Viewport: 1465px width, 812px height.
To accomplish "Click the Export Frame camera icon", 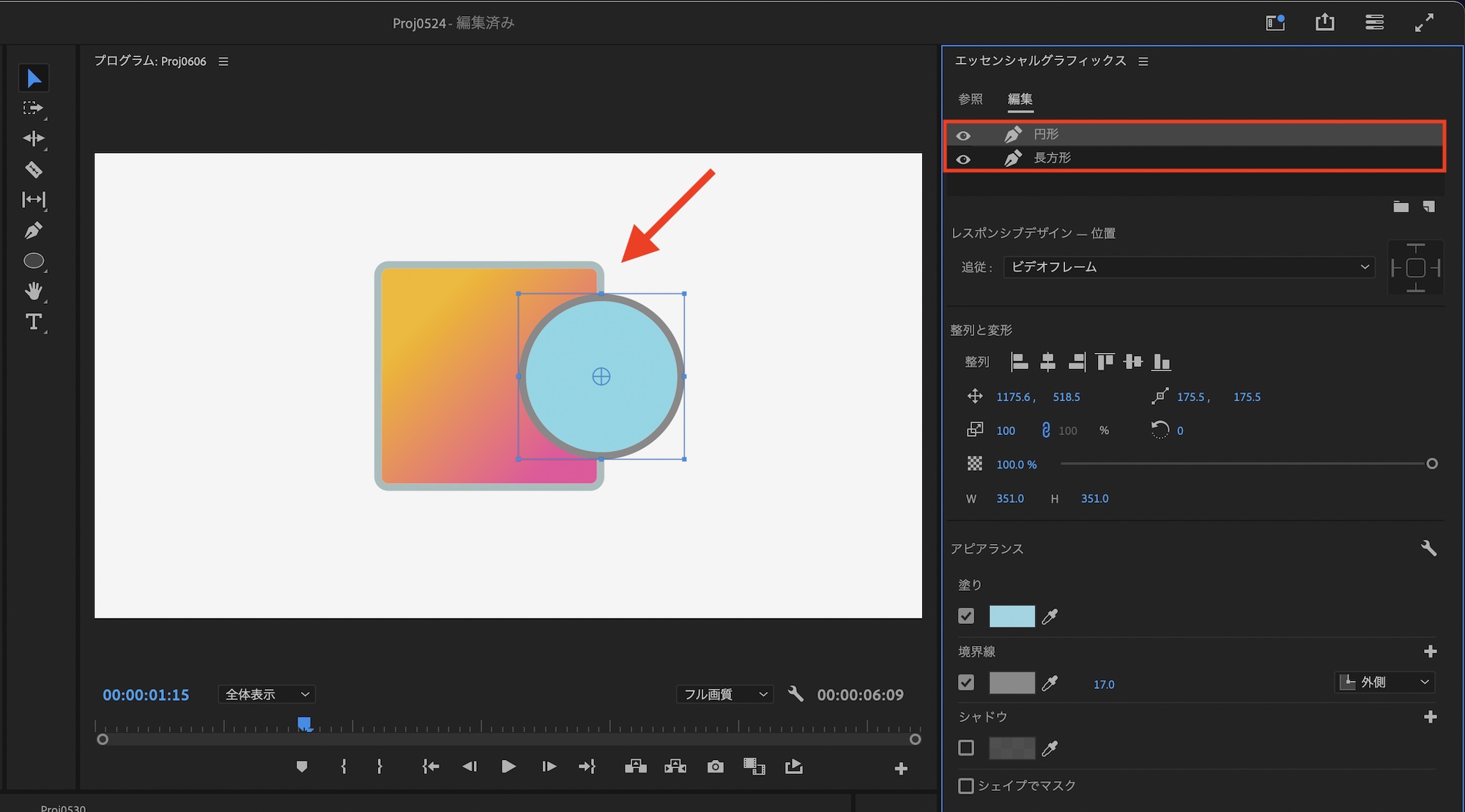I will pyautogui.click(x=716, y=767).
